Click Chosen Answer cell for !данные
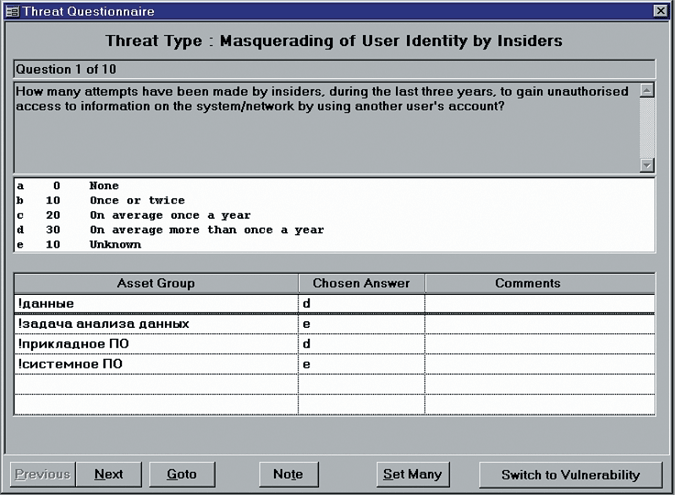Screen dimensions: 675x495 point(361,303)
